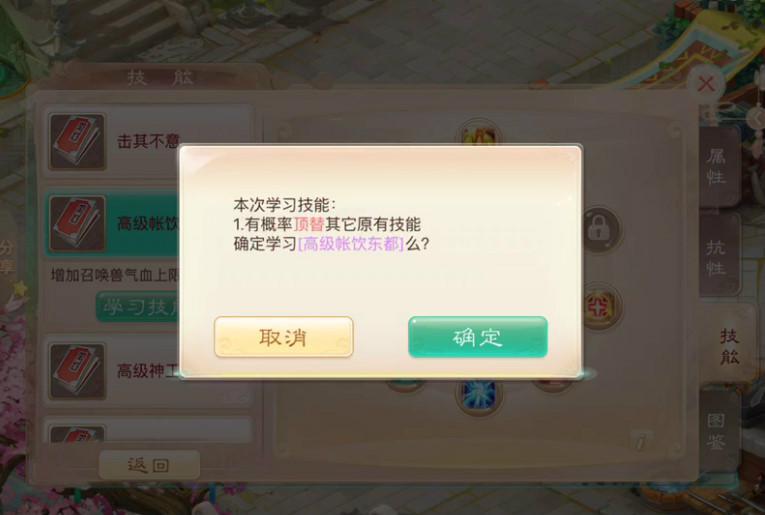Switch to the 属性 side tab

(x=717, y=166)
